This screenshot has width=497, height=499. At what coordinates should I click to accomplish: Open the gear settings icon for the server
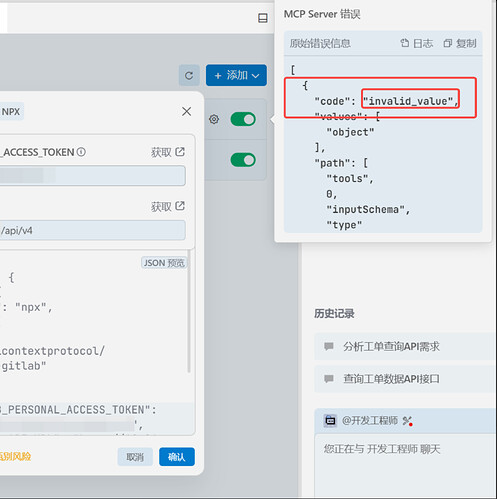[214, 119]
